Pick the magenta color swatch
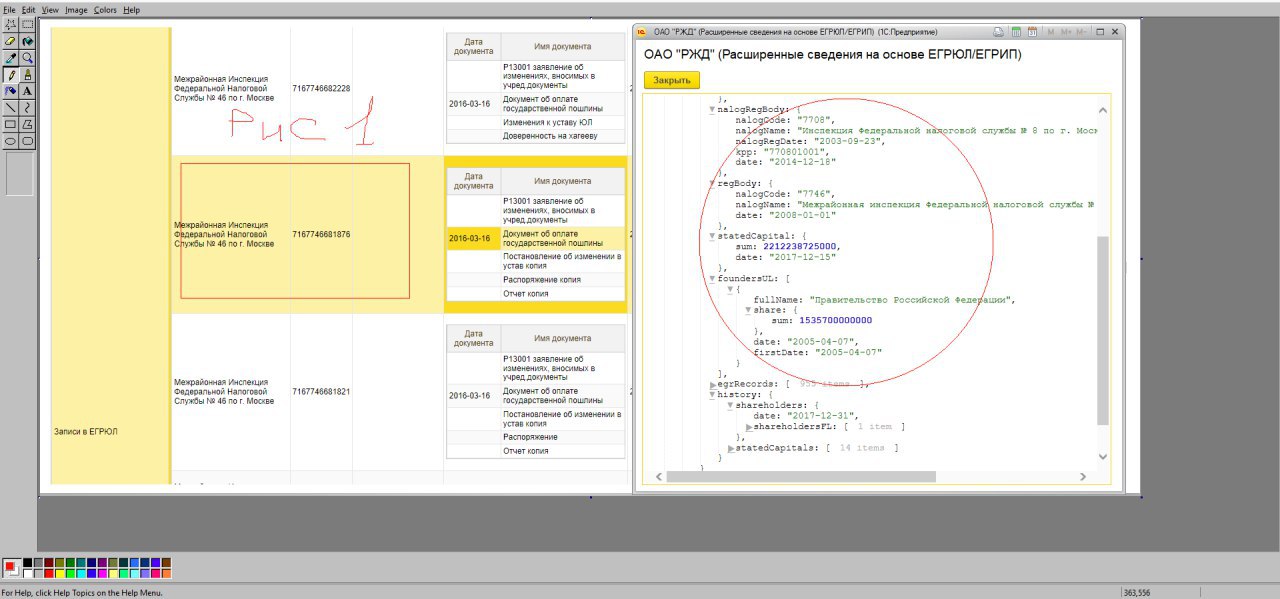This screenshot has width=1280, height=599. point(102,574)
